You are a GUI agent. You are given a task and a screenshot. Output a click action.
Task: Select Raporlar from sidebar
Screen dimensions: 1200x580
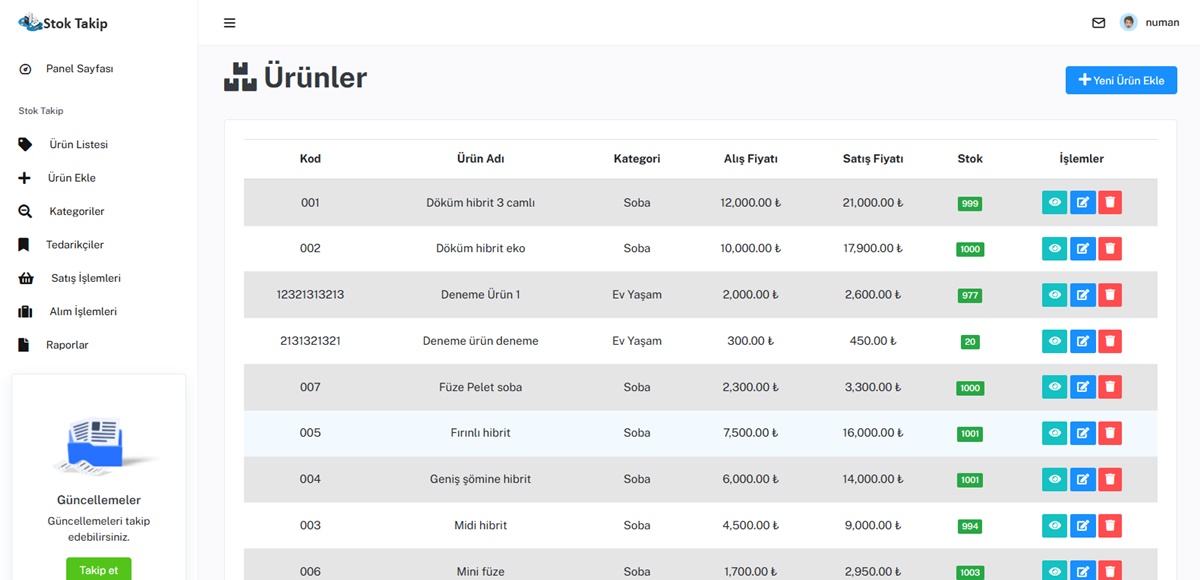tap(67, 345)
